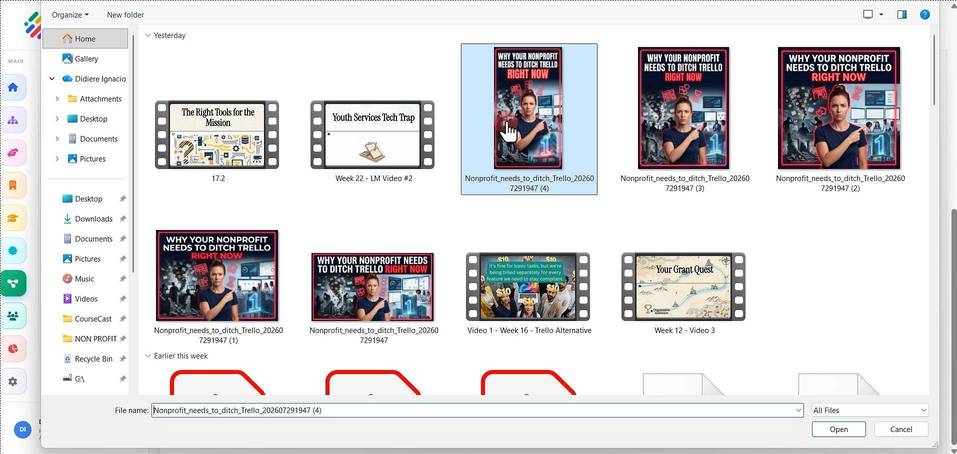Select the Week 22 - LM Video #2 file

point(372,142)
